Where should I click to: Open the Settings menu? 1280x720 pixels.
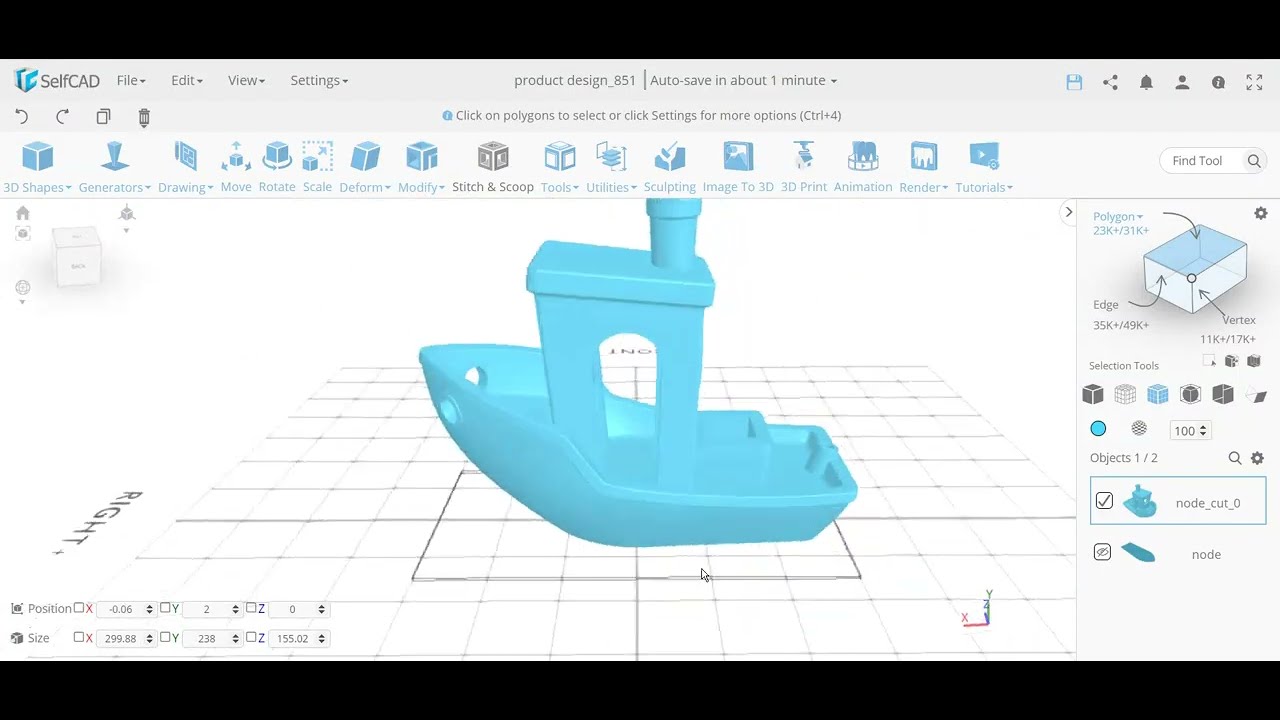[x=318, y=80]
